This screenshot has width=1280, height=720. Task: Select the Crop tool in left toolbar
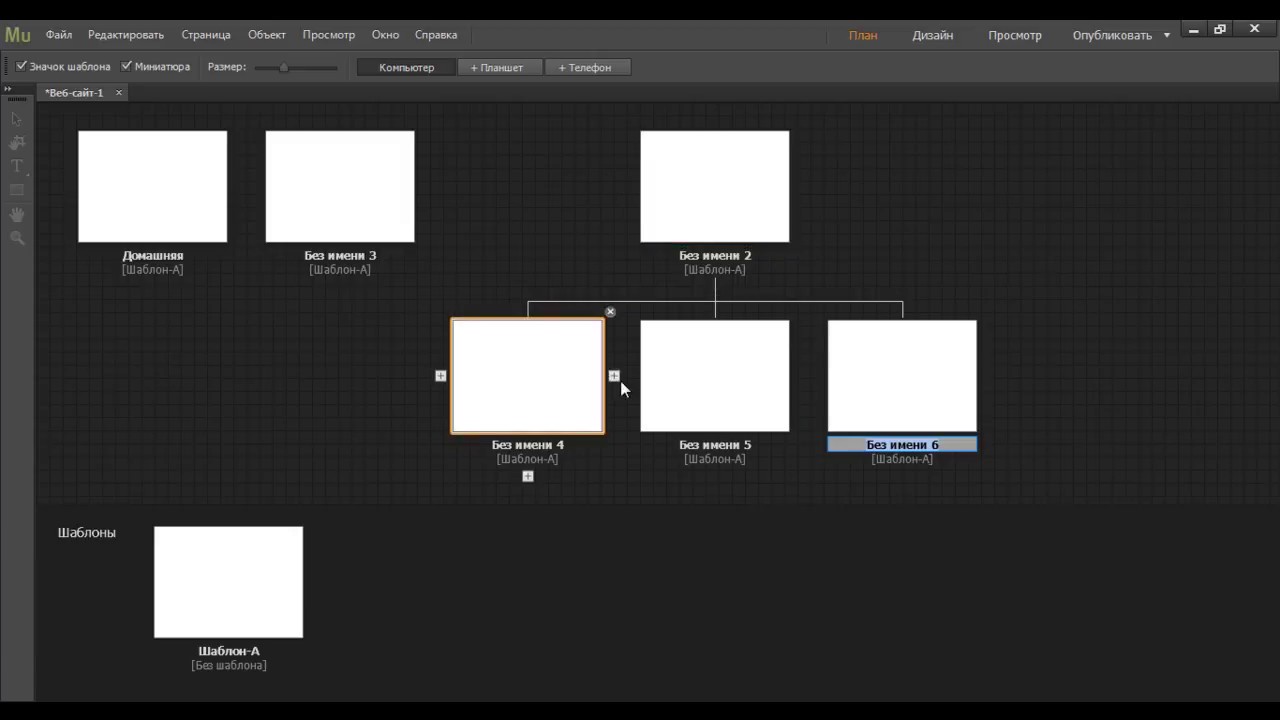(x=17, y=143)
